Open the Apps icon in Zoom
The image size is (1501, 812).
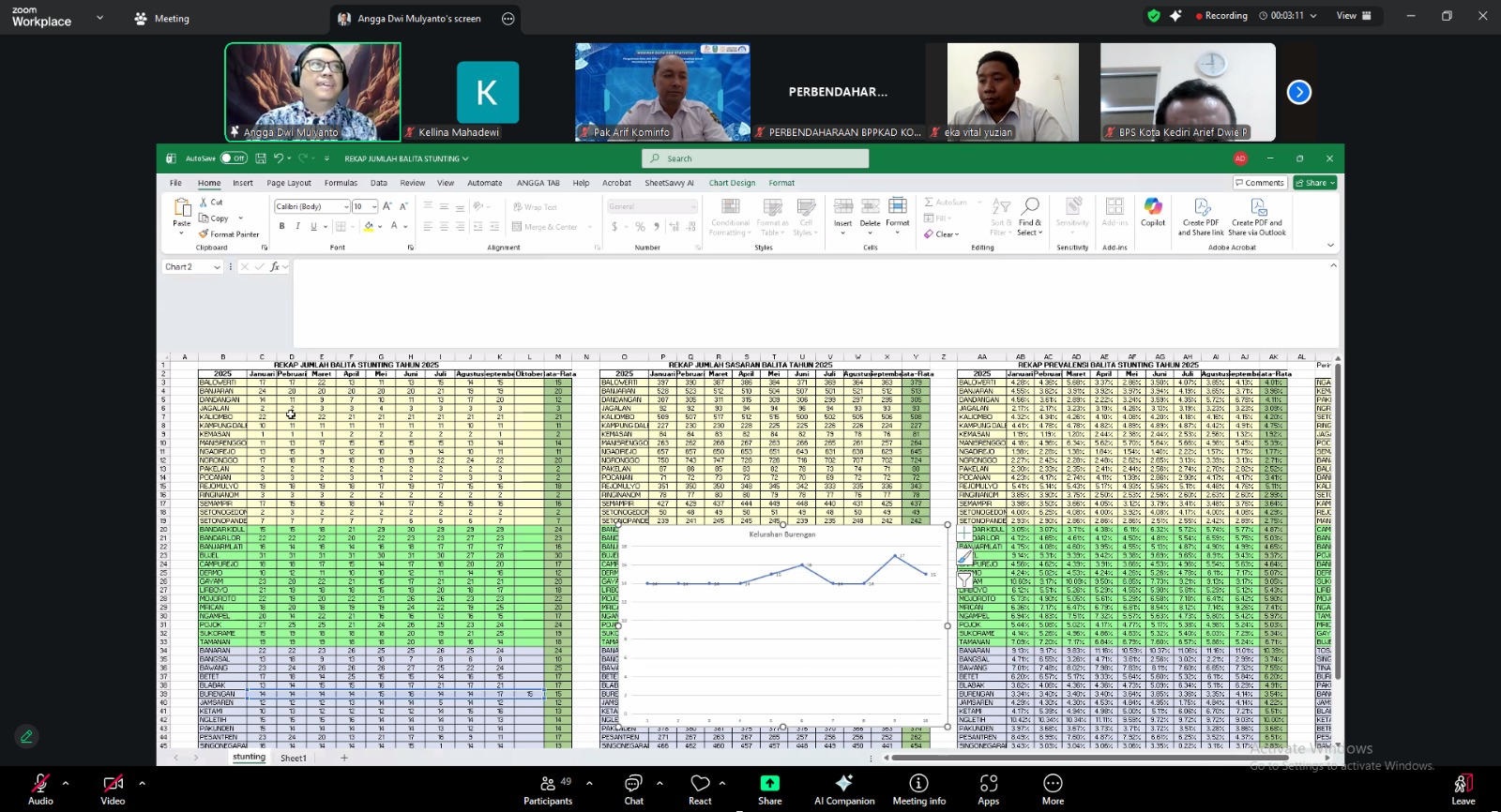click(x=988, y=784)
